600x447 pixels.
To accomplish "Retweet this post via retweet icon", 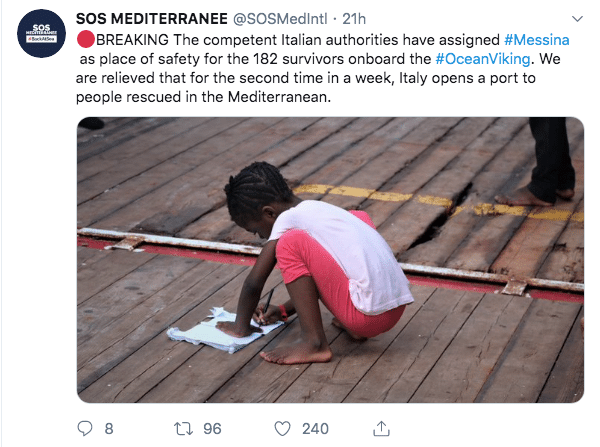I will (182, 428).
